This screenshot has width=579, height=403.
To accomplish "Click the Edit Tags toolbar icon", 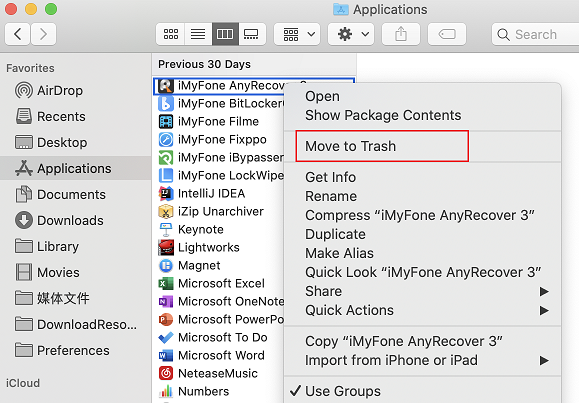I will click(447, 34).
